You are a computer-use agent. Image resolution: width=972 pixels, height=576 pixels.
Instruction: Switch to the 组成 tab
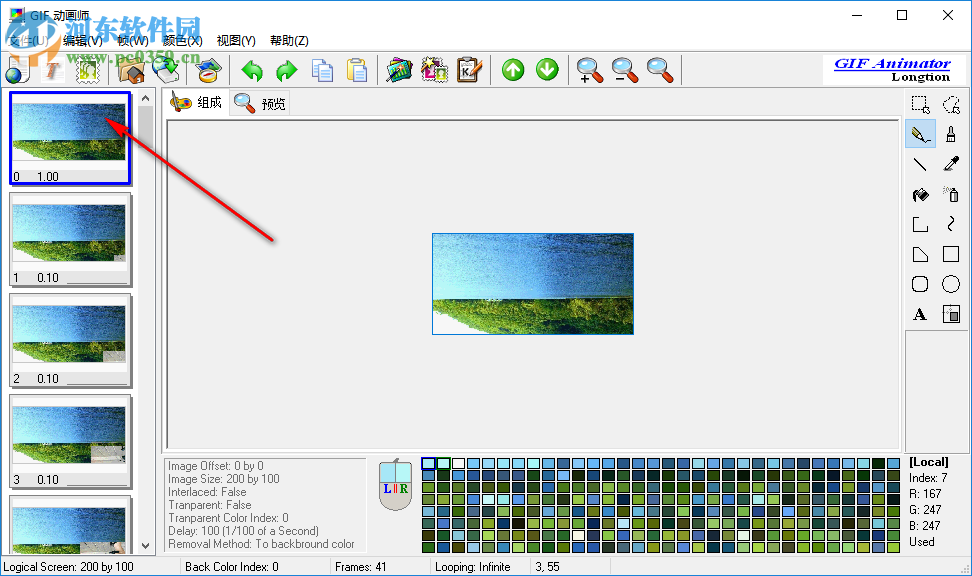[196, 103]
